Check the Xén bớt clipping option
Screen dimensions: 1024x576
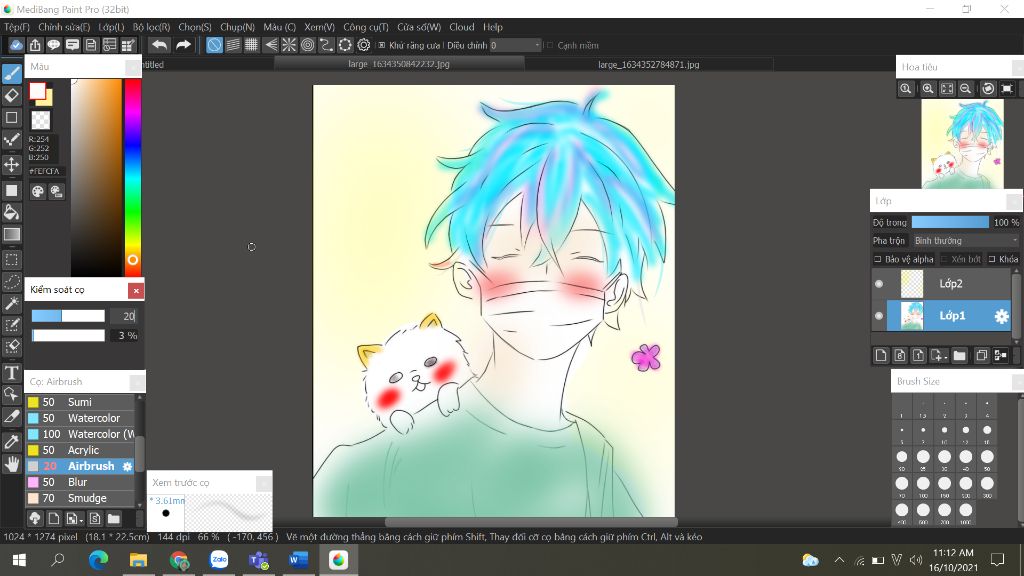click(944, 259)
